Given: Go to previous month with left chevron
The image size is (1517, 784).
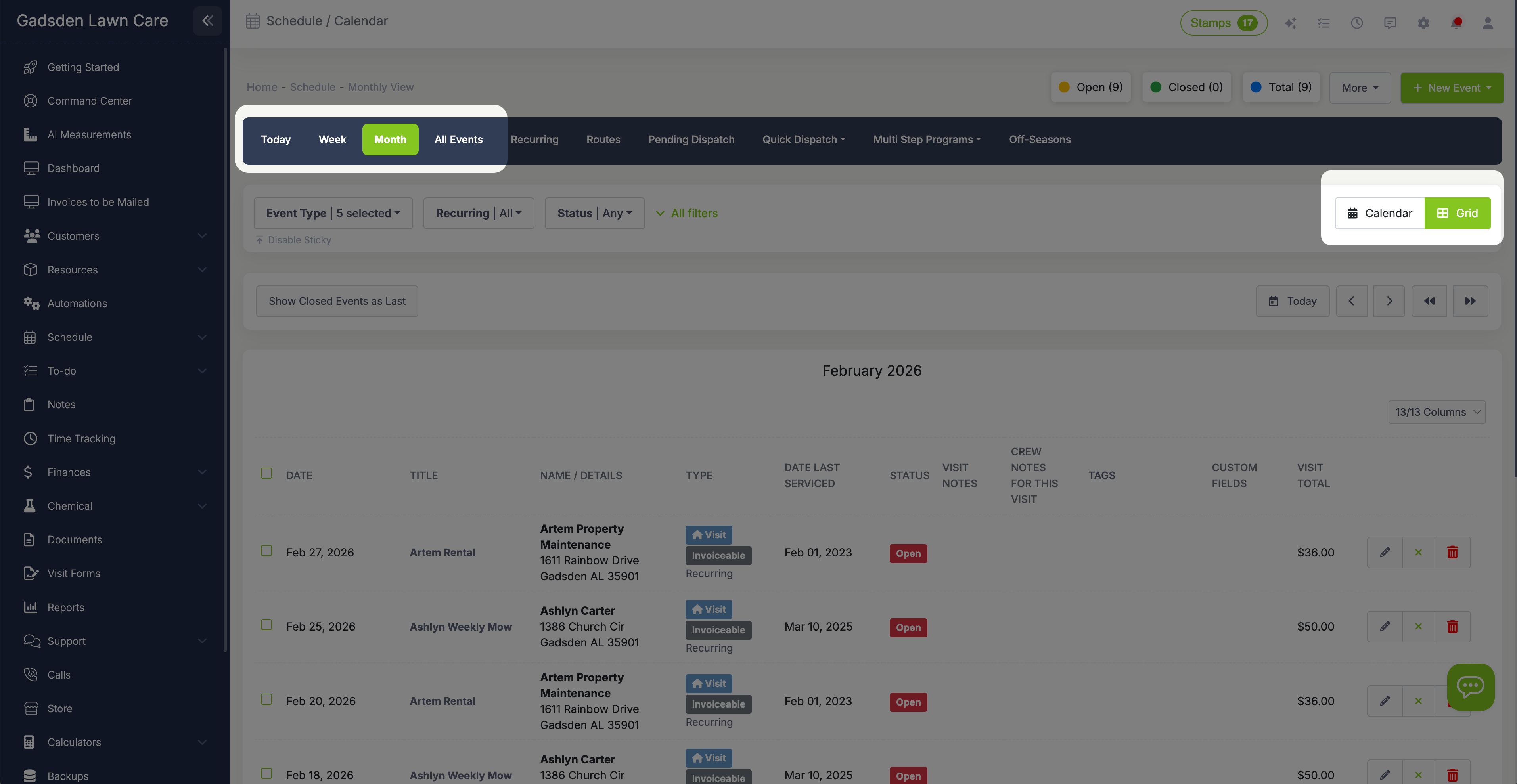Looking at the screenshot, I should (x=1352, y=301).
